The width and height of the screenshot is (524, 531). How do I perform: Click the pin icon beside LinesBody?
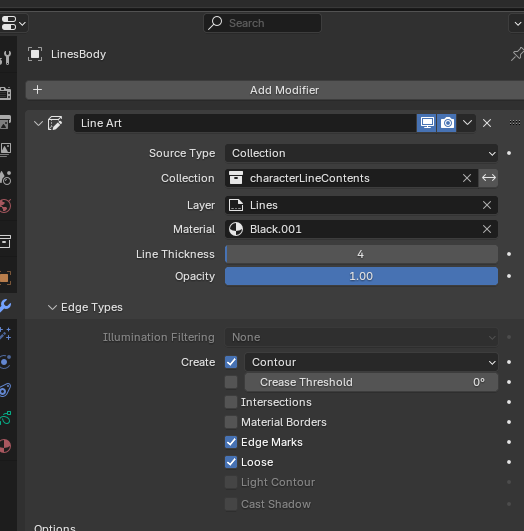[x=517, y=54]
